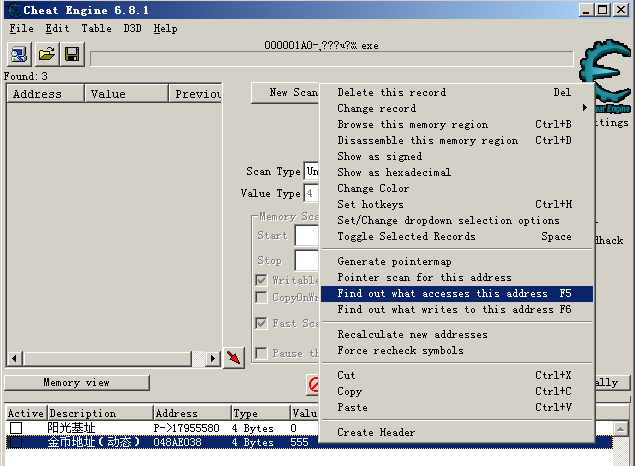635x466 pixels.
Task: Save the table with the floppy icon
Action: [x=72, y=54]
